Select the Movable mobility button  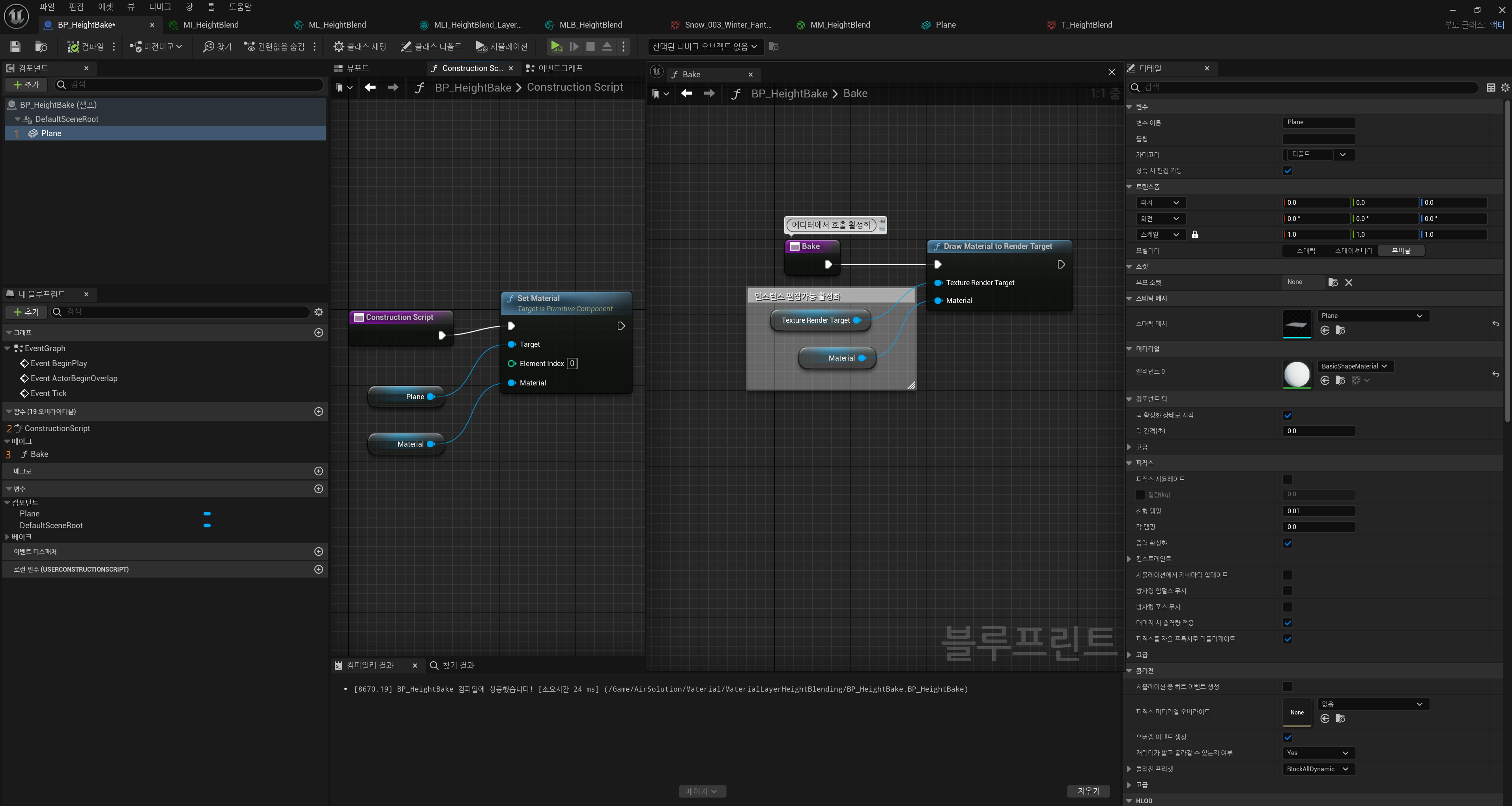coord(1400,251)
